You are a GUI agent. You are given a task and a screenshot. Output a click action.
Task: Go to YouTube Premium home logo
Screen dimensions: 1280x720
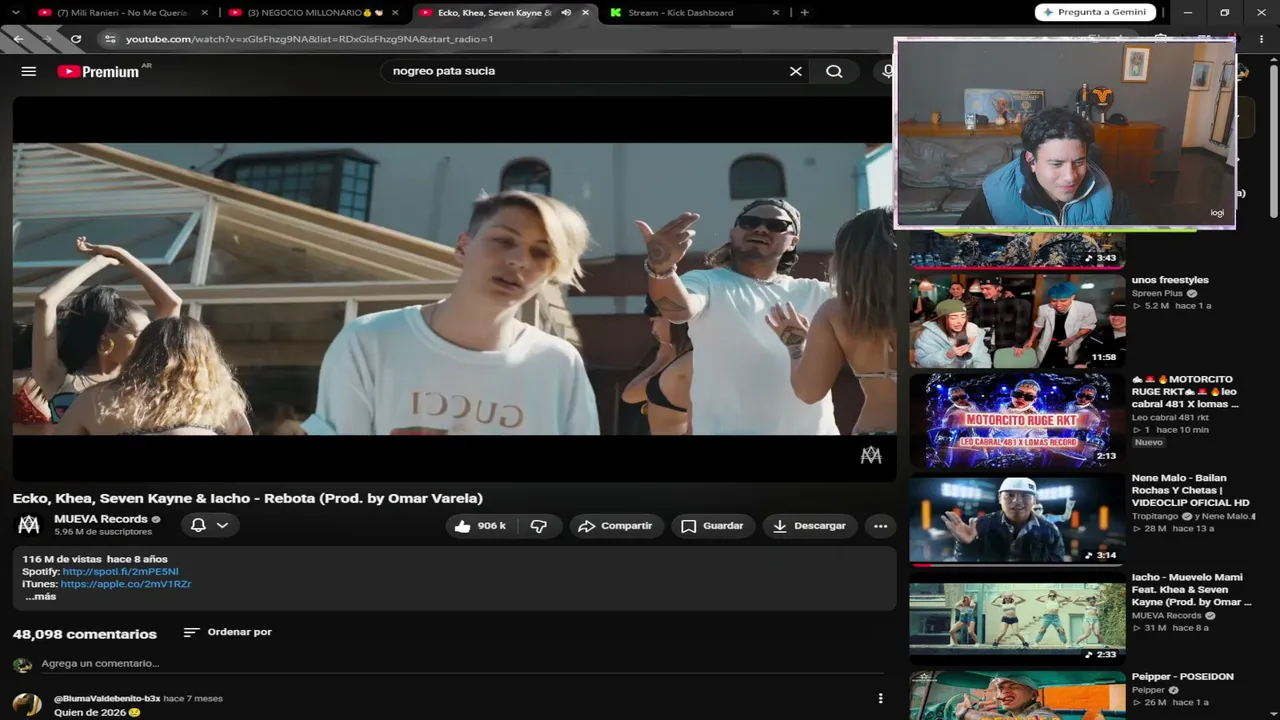98,71
